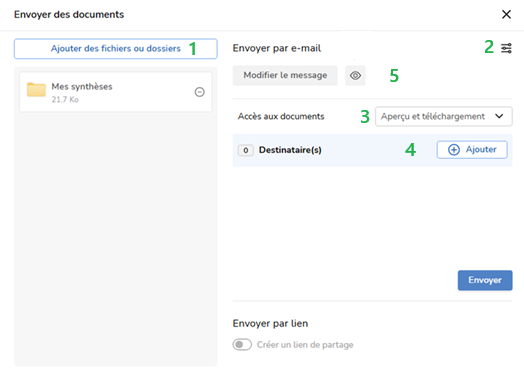Screen dimensions: 524x380
Task: Add a recipient with the Ajouter button
Action: 472,150
